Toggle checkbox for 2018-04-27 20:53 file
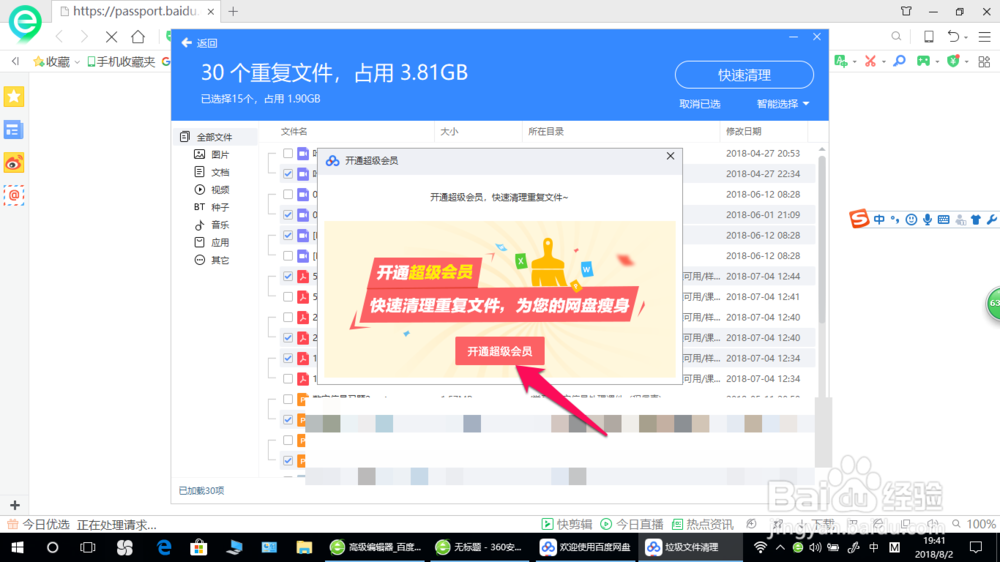 point(288,153)
